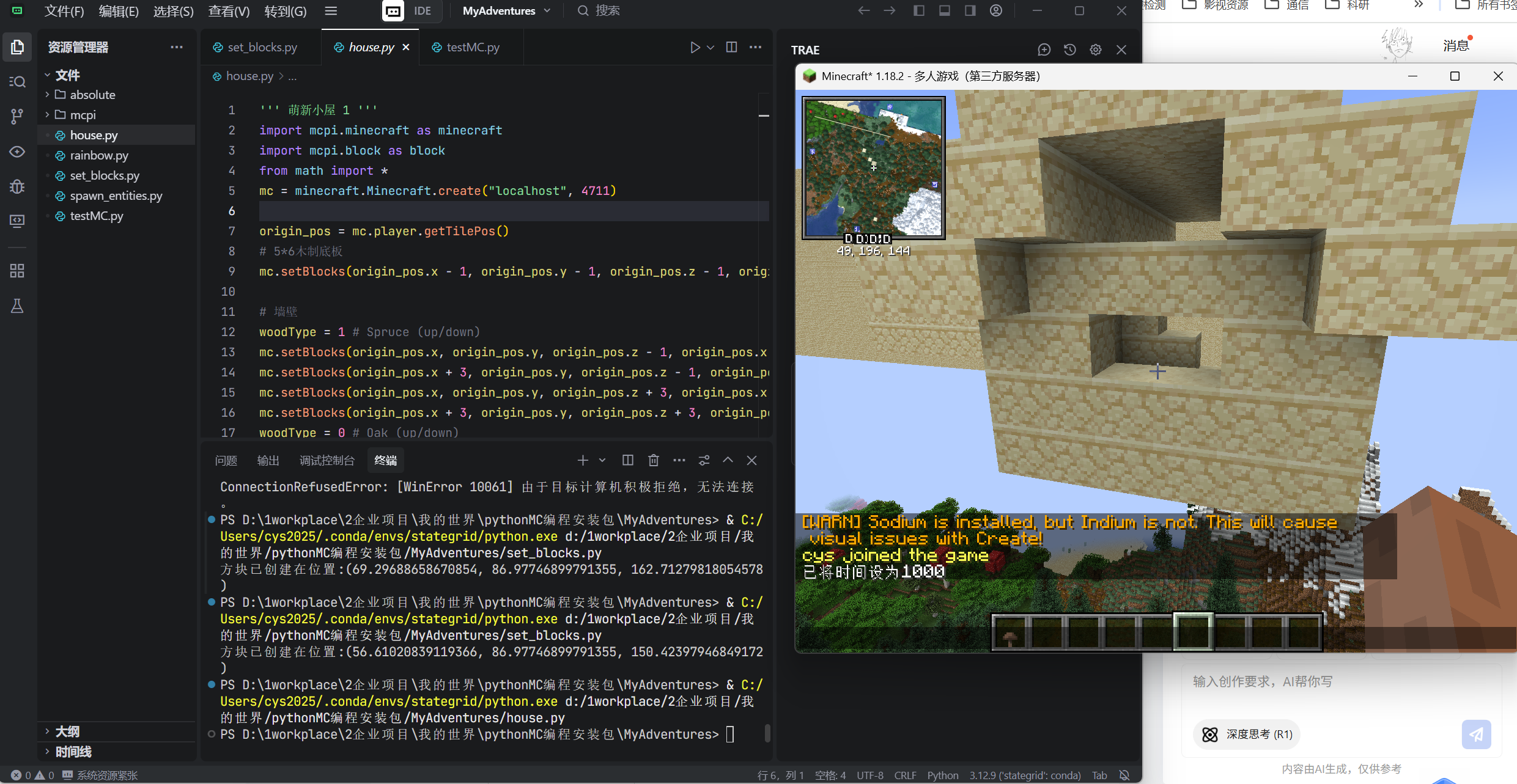Switch to 输出 output tab

coord(268,460)
